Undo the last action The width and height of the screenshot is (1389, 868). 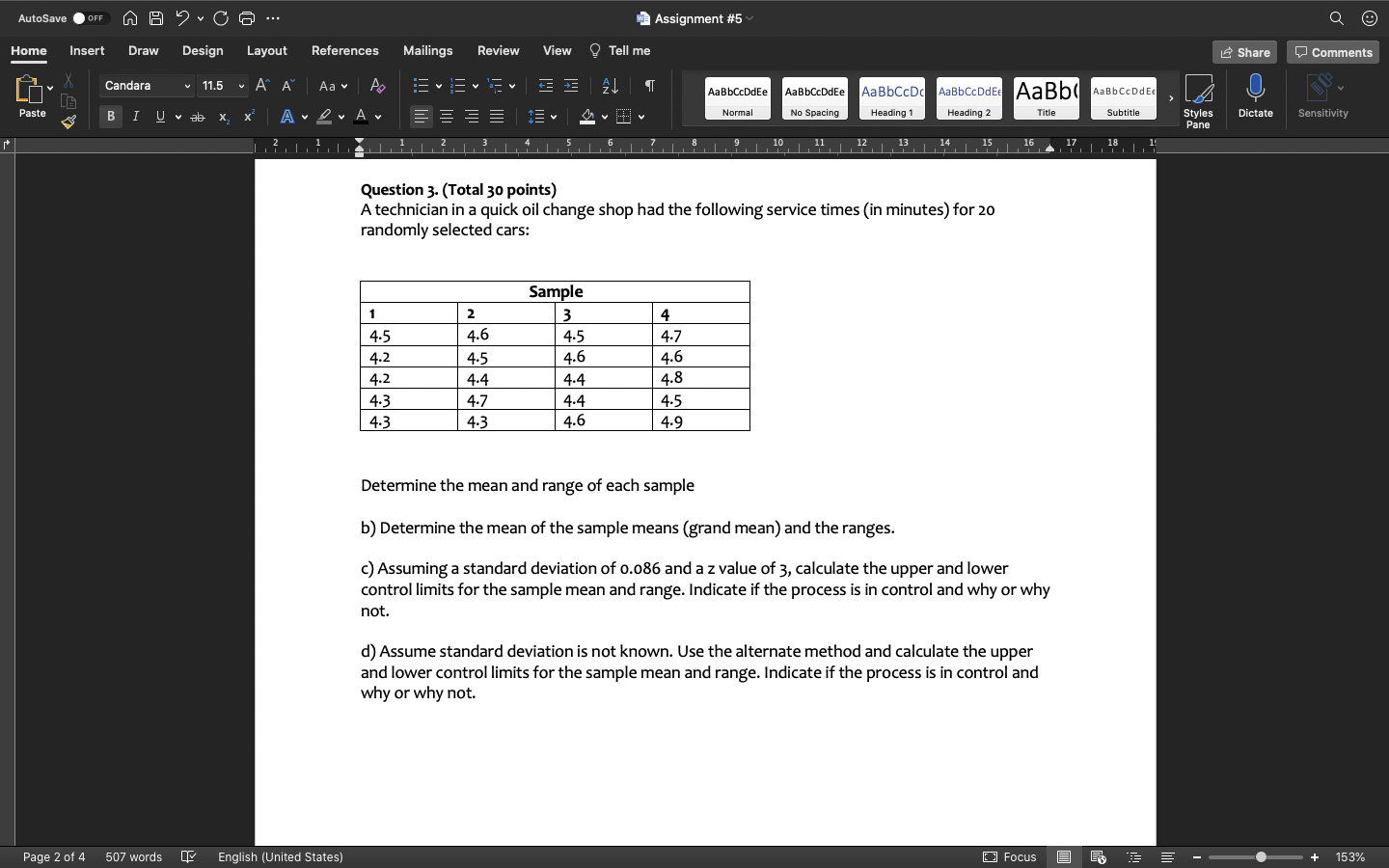click(182, 18)
